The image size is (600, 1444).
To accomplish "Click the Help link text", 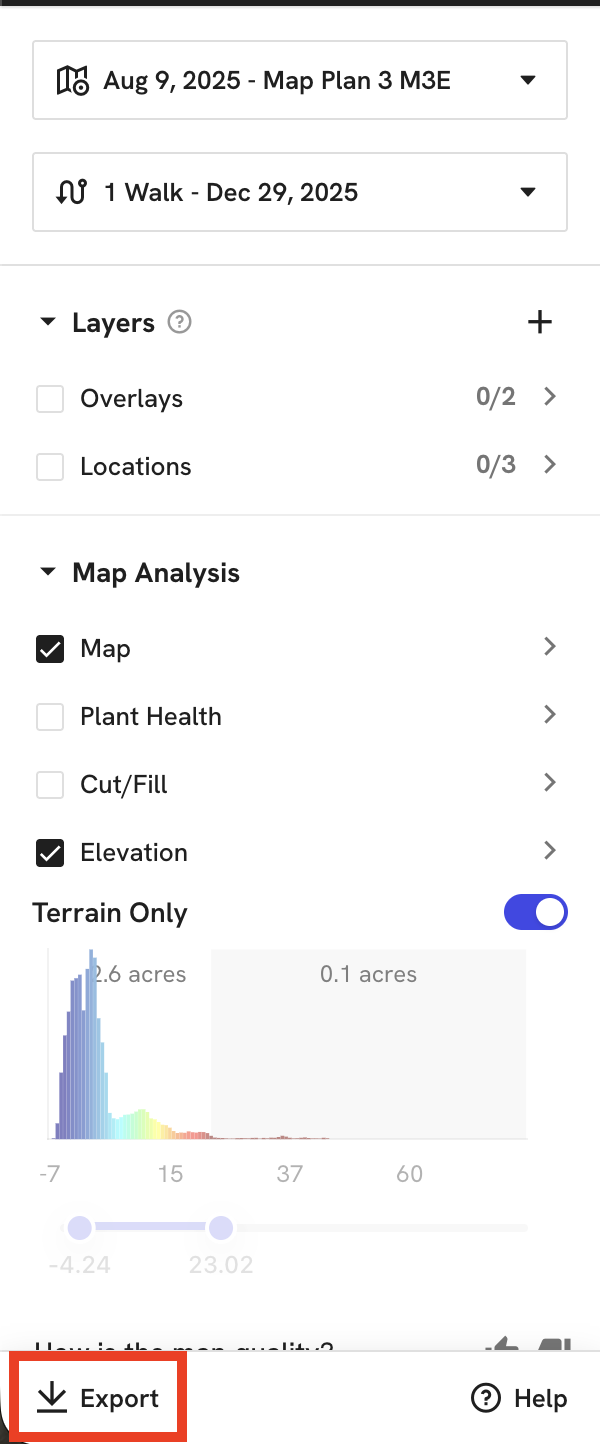I will point(540,1398).
